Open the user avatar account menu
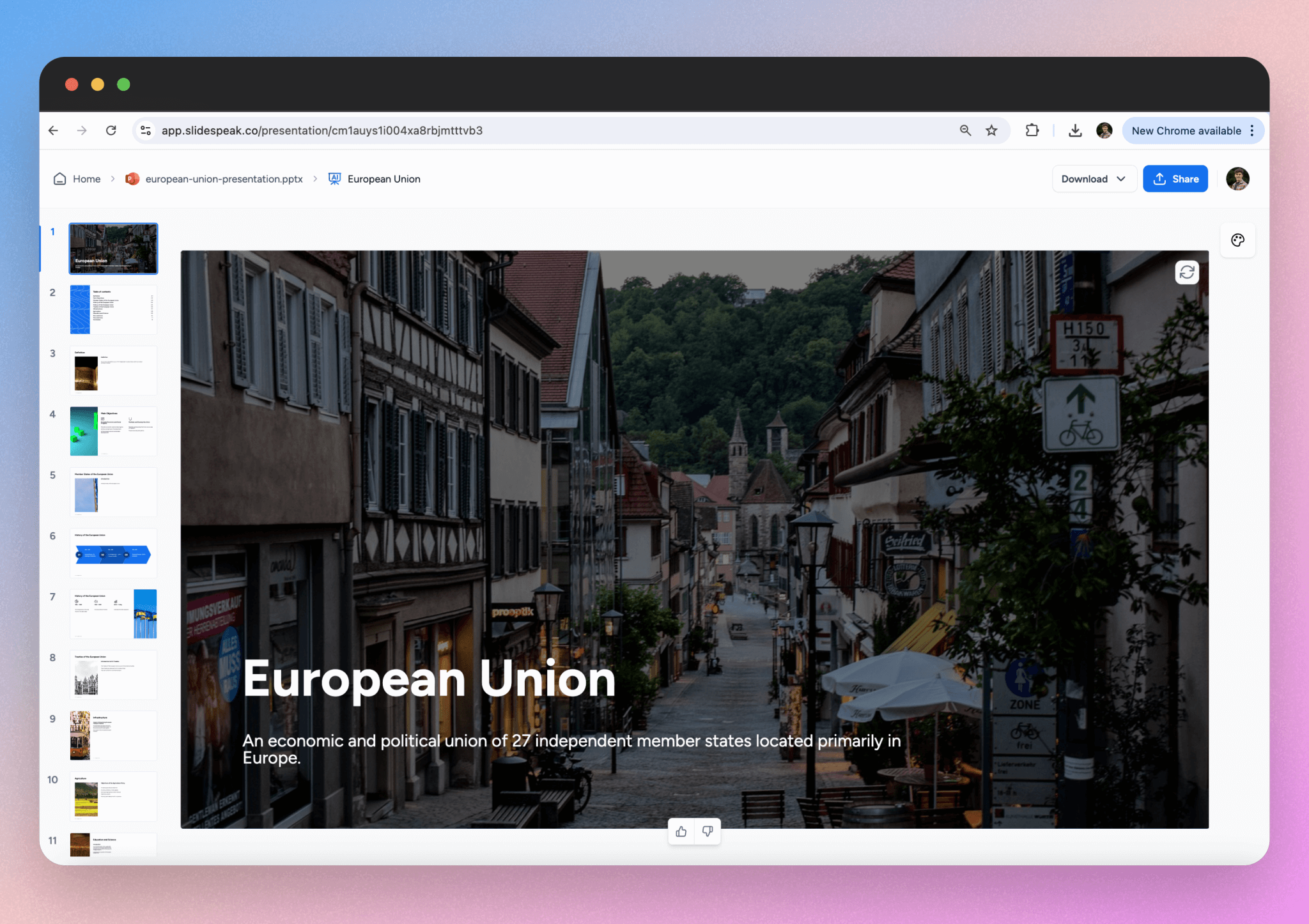 point(1237,179)
